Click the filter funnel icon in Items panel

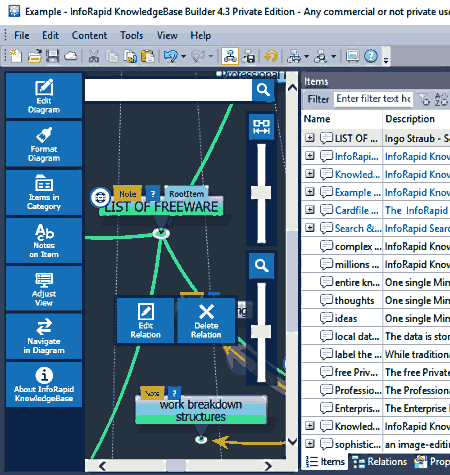tap(424, 99)
